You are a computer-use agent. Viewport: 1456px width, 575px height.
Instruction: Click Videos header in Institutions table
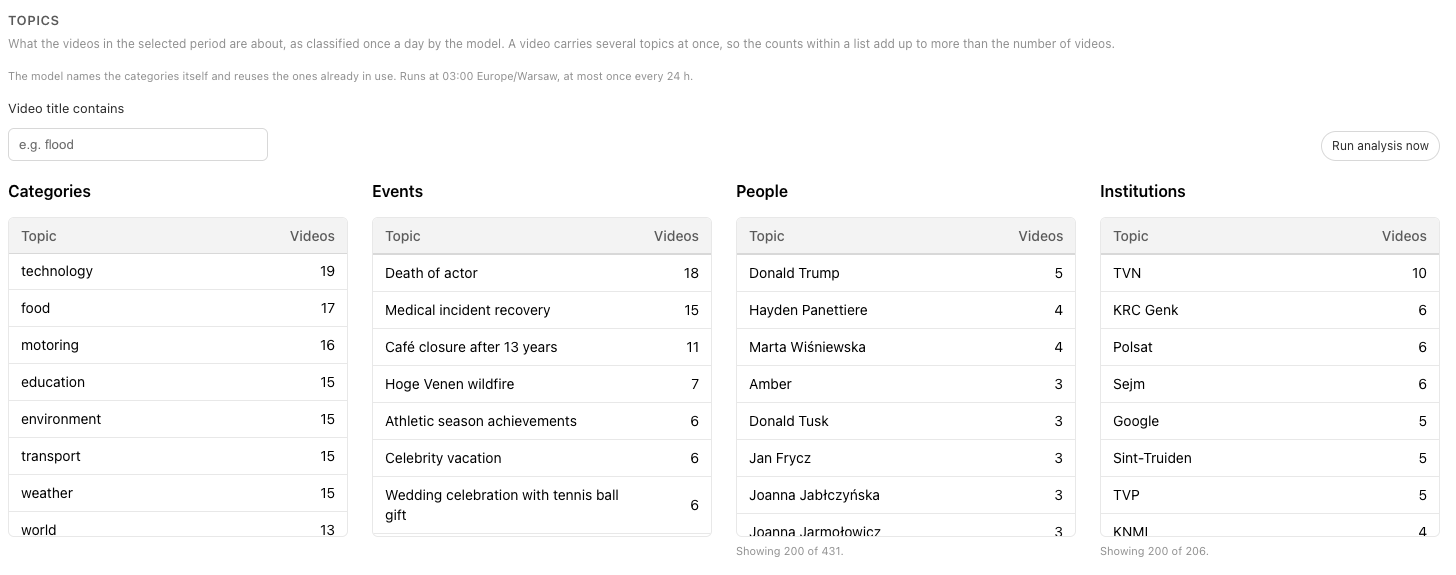tap(1404, 236)
